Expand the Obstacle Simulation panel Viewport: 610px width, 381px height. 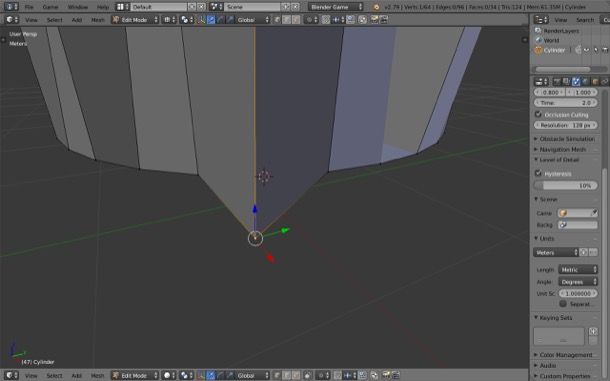(565, 139)
